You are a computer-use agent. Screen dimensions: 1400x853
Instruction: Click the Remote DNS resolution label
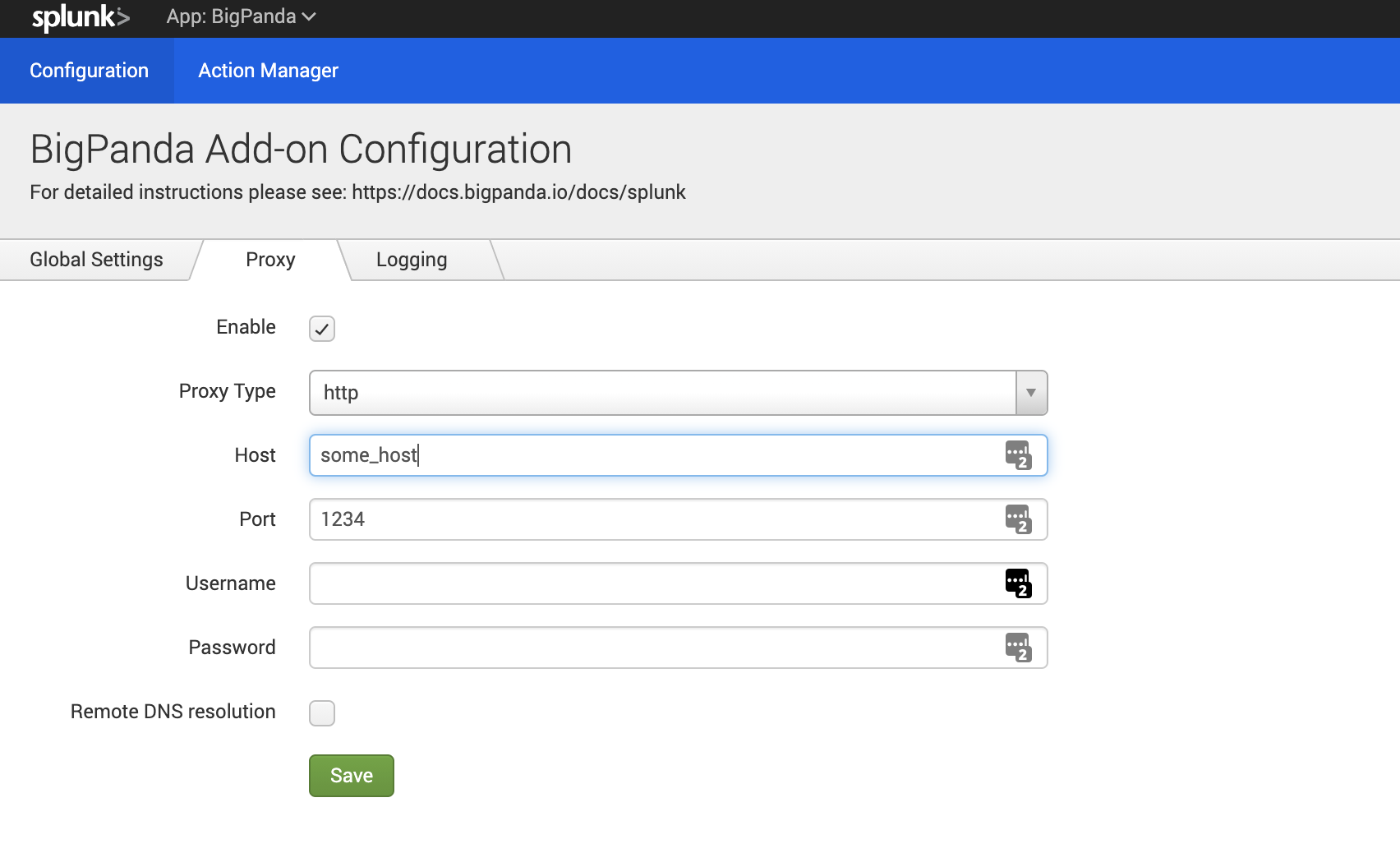point(173,712)
